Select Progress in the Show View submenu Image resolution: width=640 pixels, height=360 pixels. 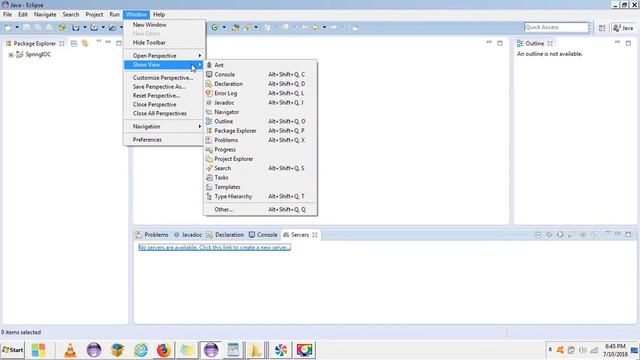(x=260, y=149)
